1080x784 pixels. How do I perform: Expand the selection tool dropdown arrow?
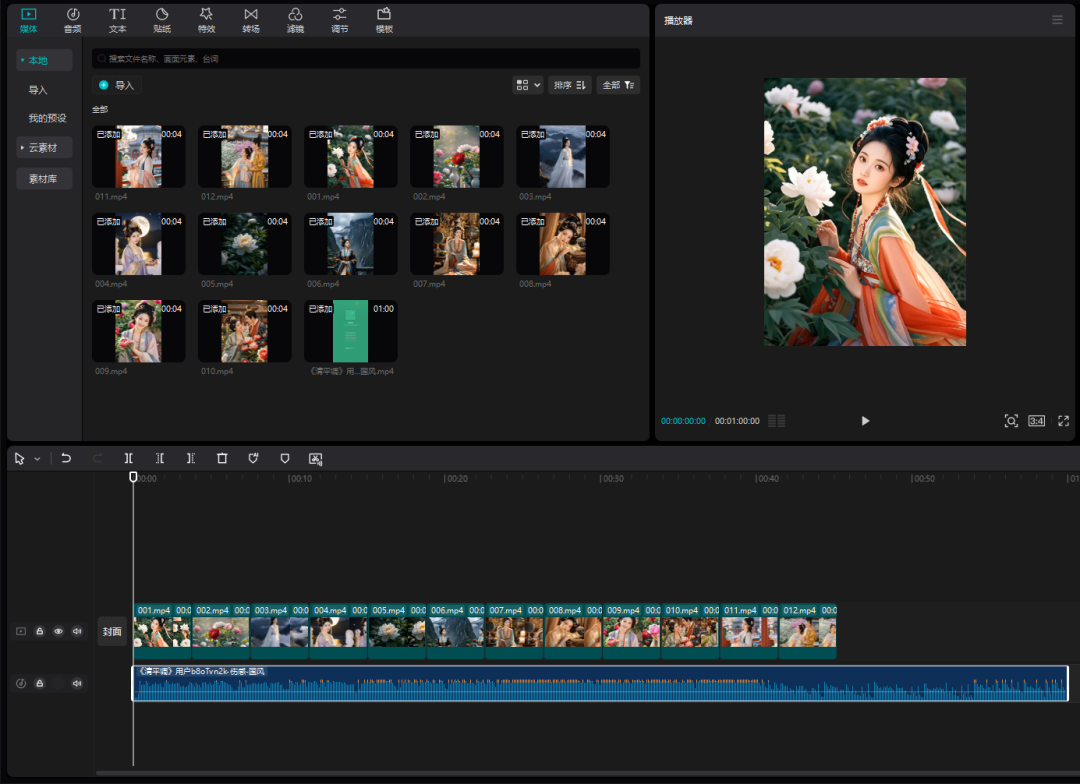(38, 458)
